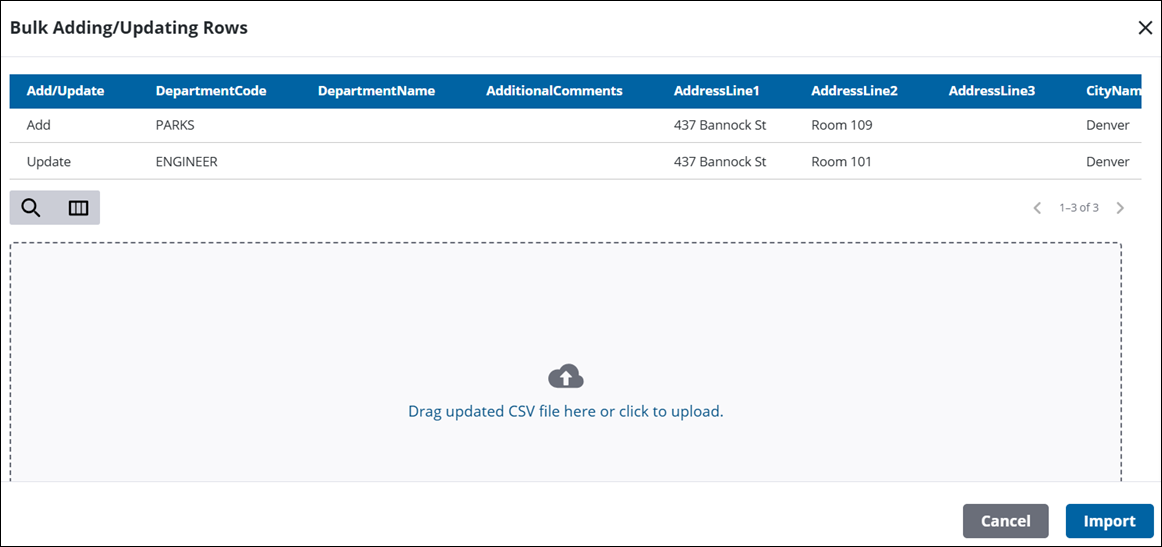
Task: Go to next page of rows
Action: [1120, 208]
